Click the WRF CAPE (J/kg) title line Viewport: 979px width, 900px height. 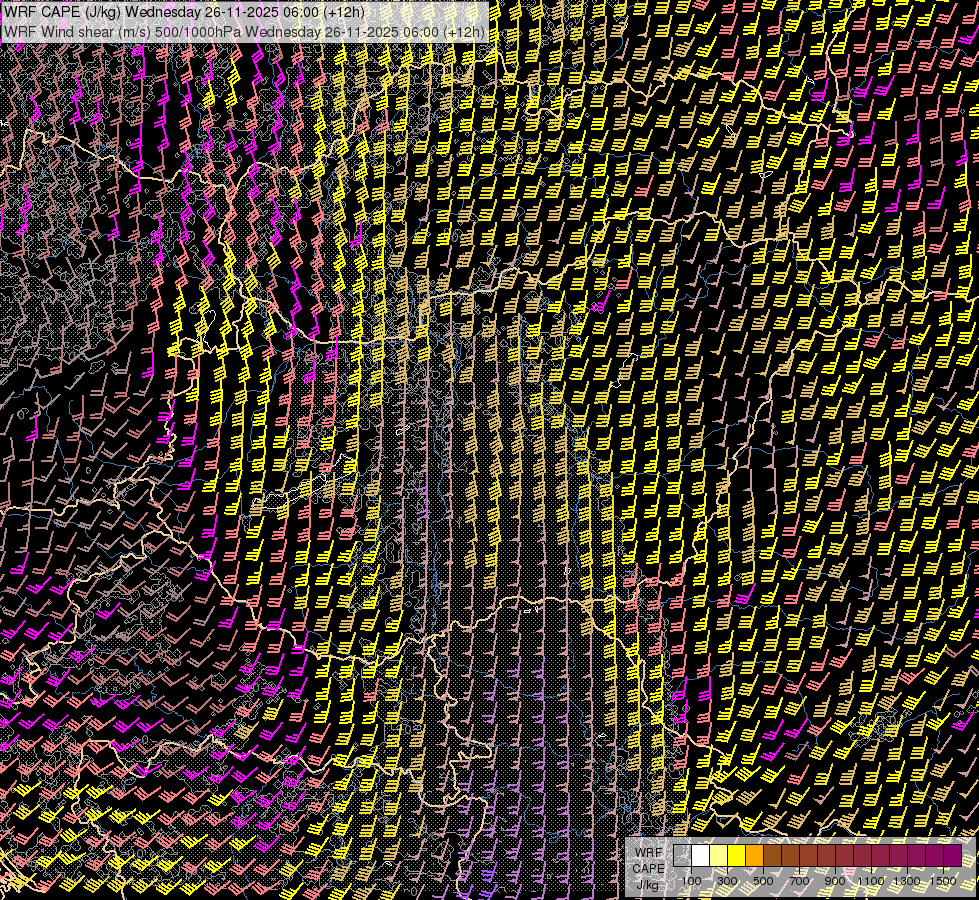[x=184, y=12]
